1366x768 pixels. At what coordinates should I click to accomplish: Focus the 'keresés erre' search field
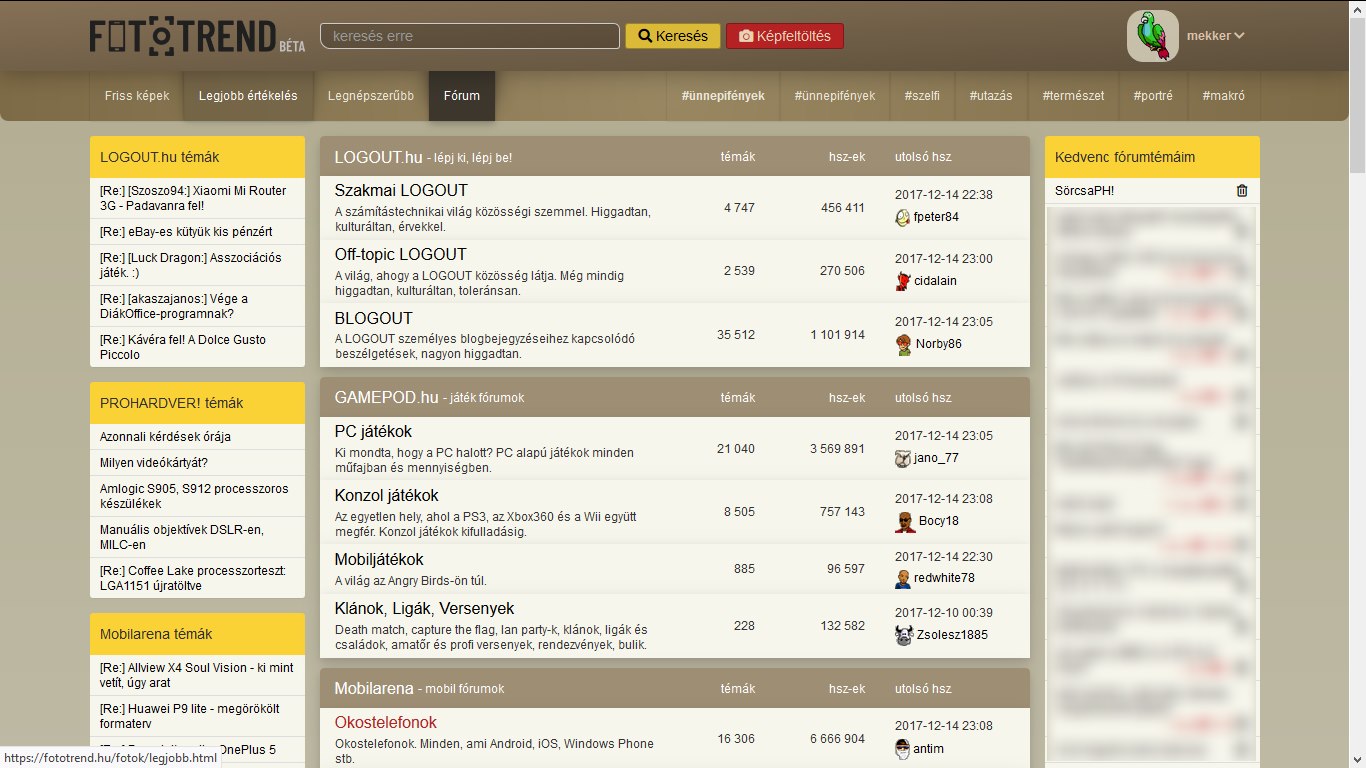click(470, 36)
